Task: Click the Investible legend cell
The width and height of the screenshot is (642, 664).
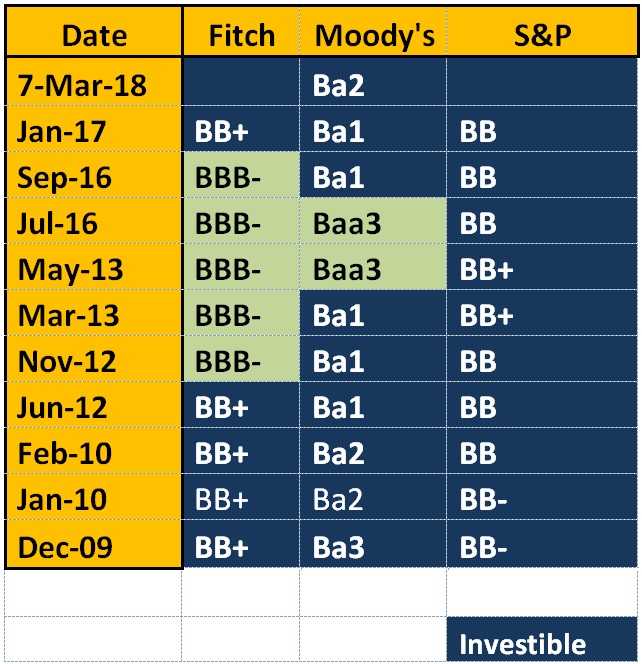Action: (542, 639)
